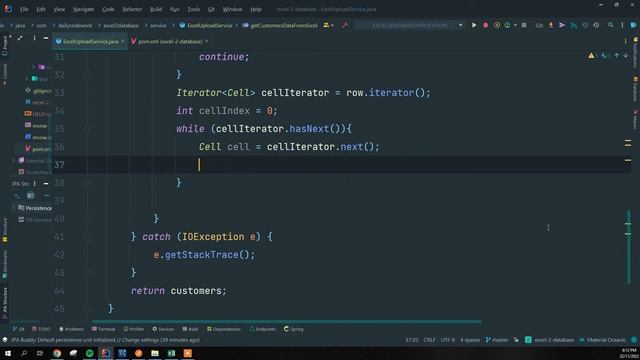This screenshot has width=640, height=360.
Task: Expand the Persistence node in JPA Structure
Action: (x=14, y=208)
